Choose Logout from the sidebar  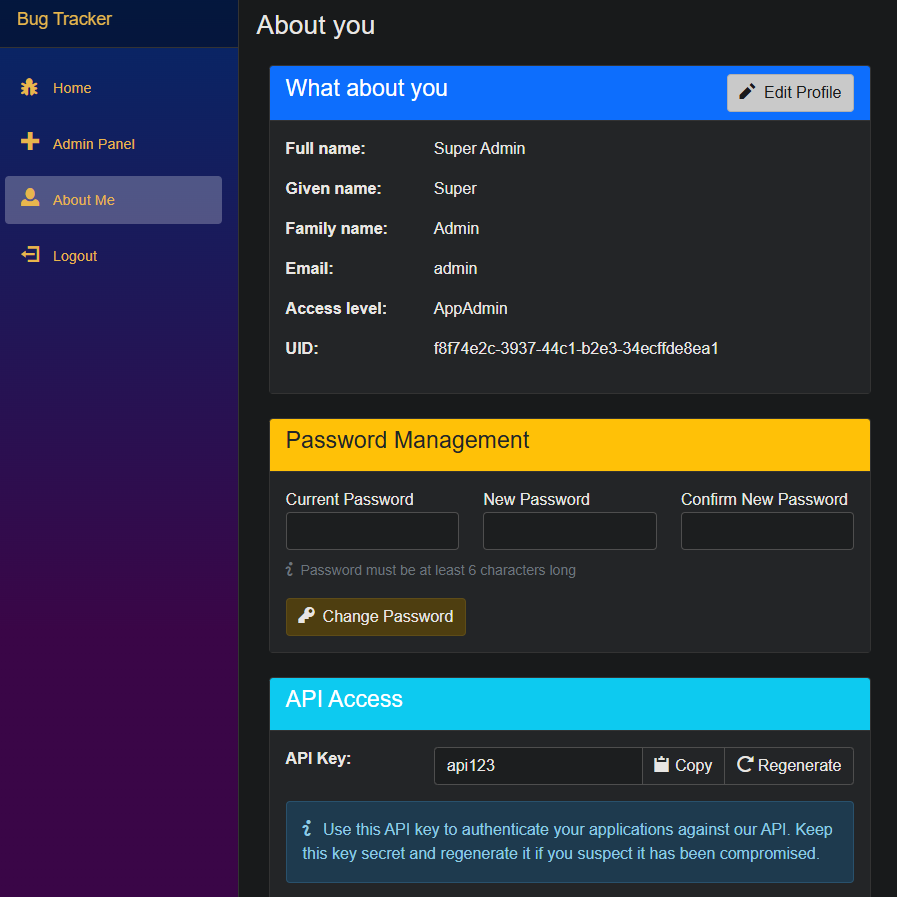[113, 256]
